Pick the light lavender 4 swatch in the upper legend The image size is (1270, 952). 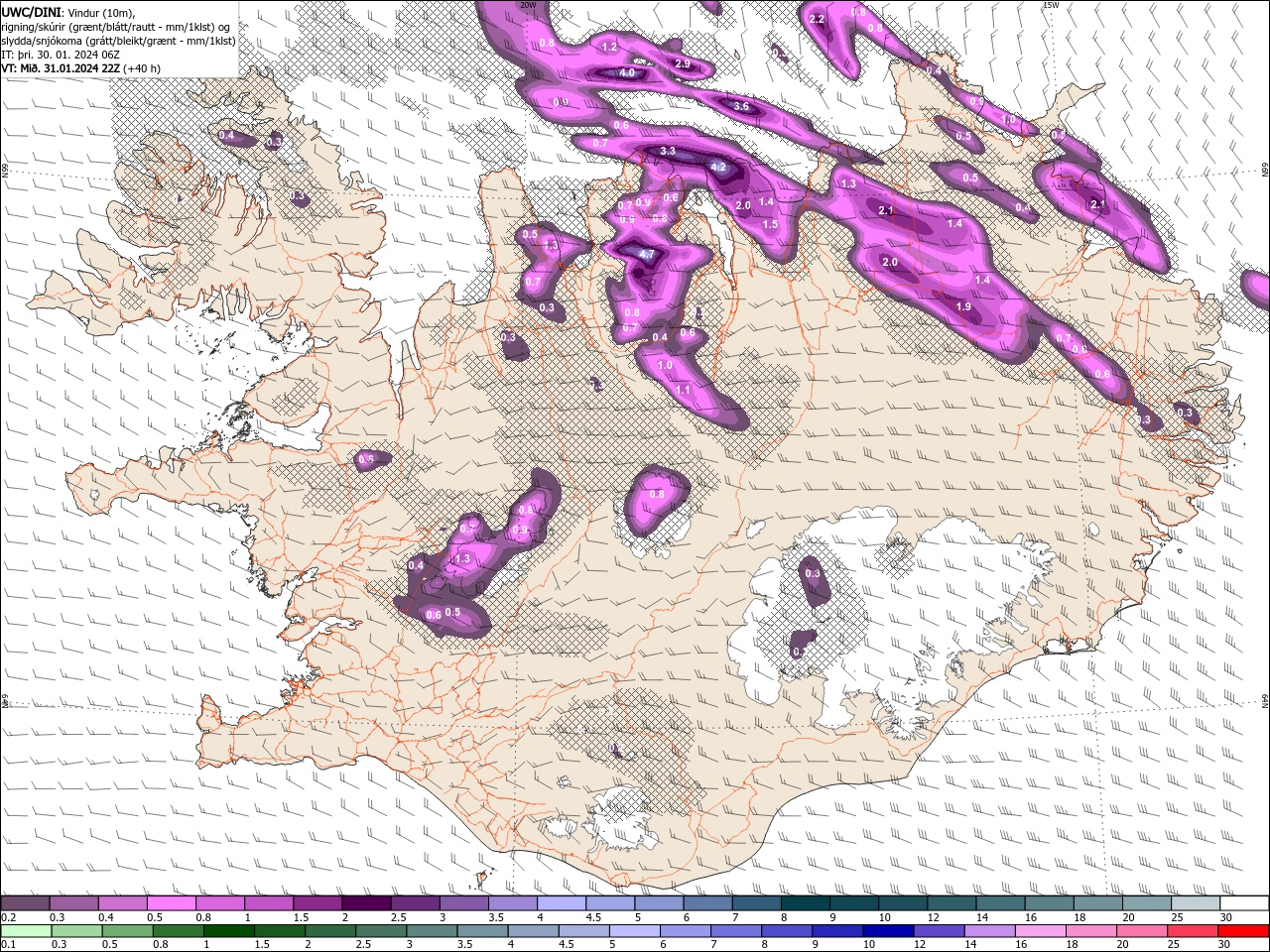click(562, 903)
